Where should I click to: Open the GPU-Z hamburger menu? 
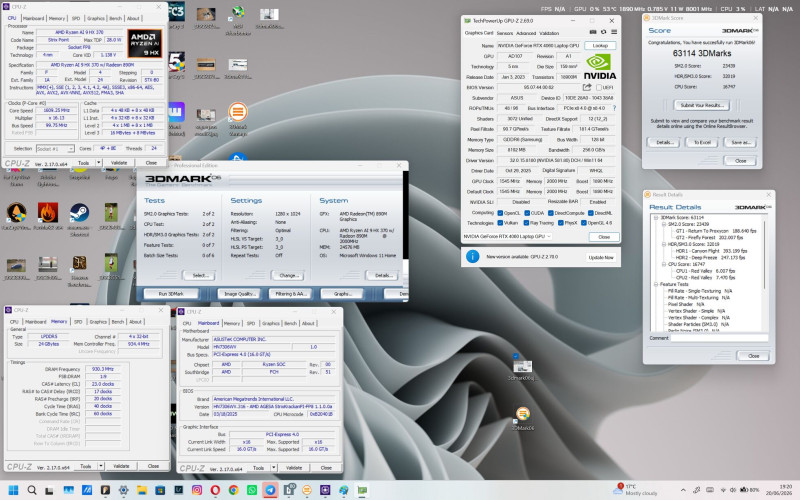614,32
